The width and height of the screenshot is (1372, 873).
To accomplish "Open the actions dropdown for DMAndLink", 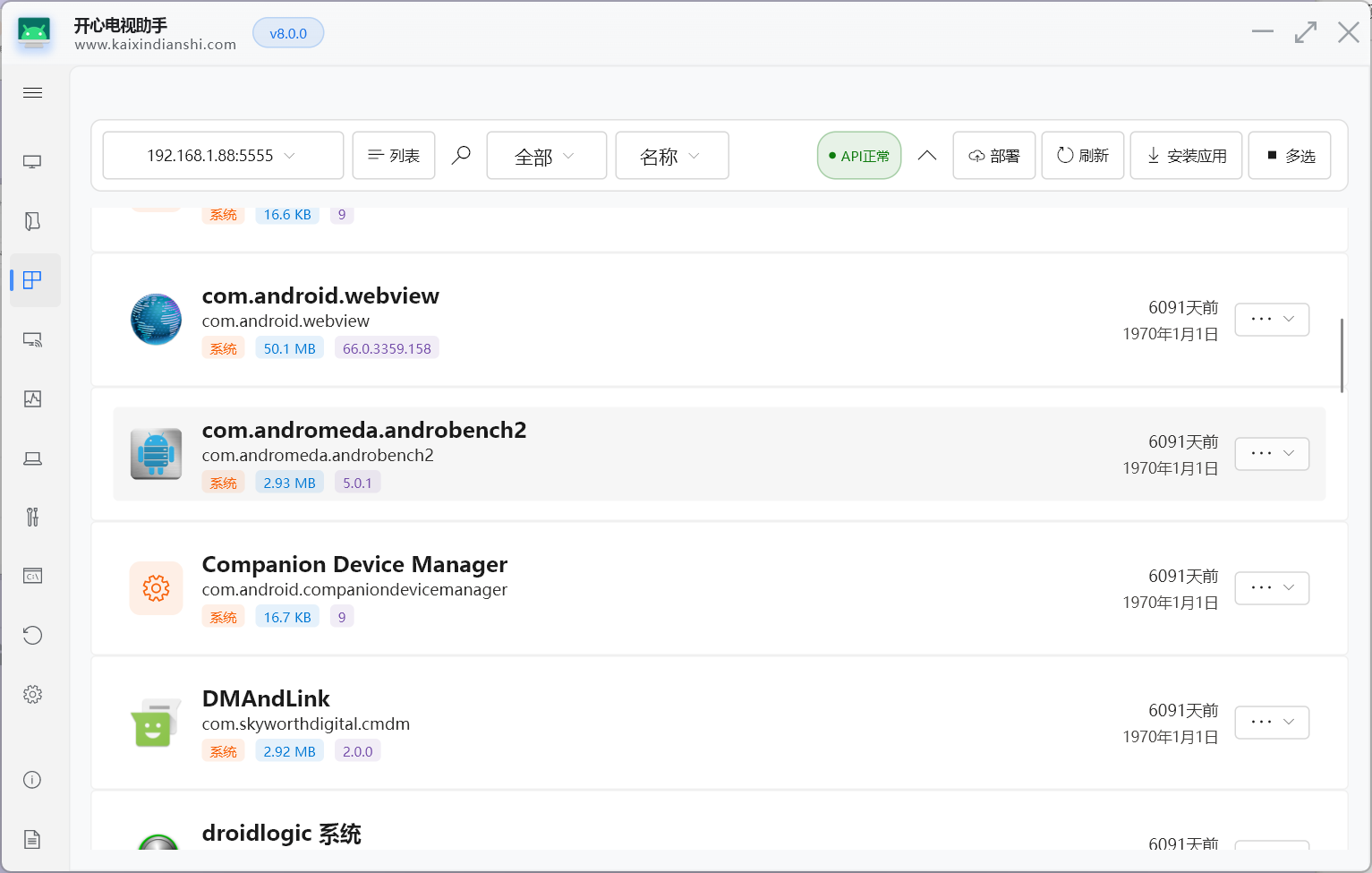I will tap(1272, 723).
